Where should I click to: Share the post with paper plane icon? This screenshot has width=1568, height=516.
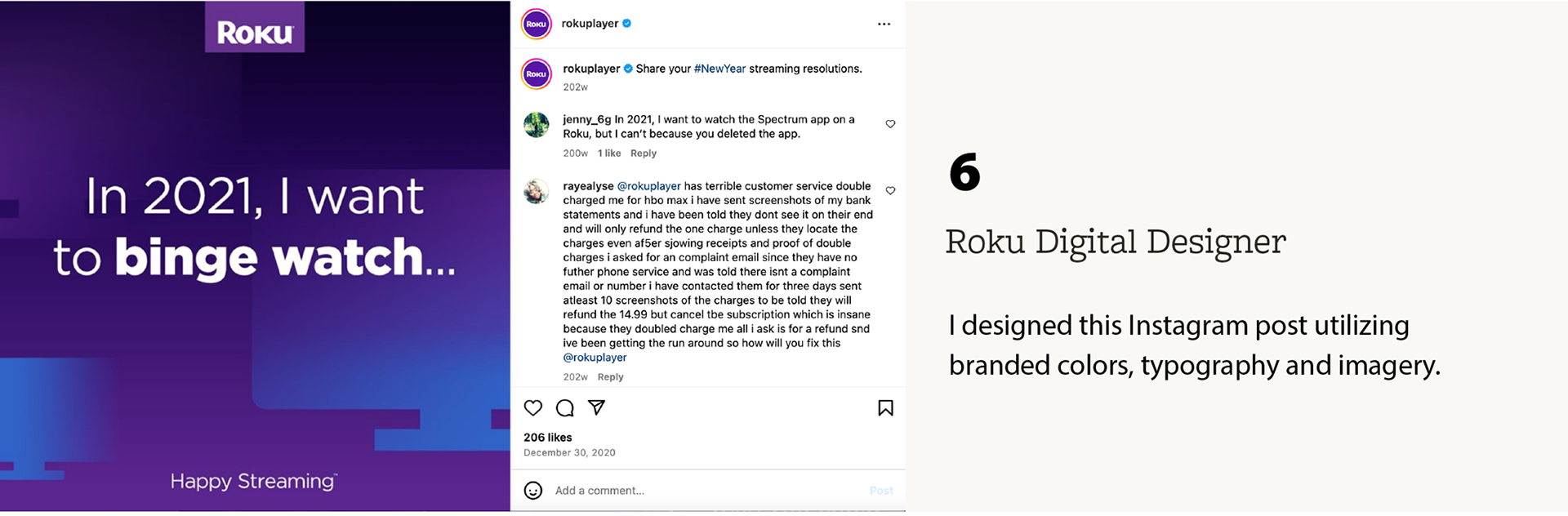[x=597, y=407]
